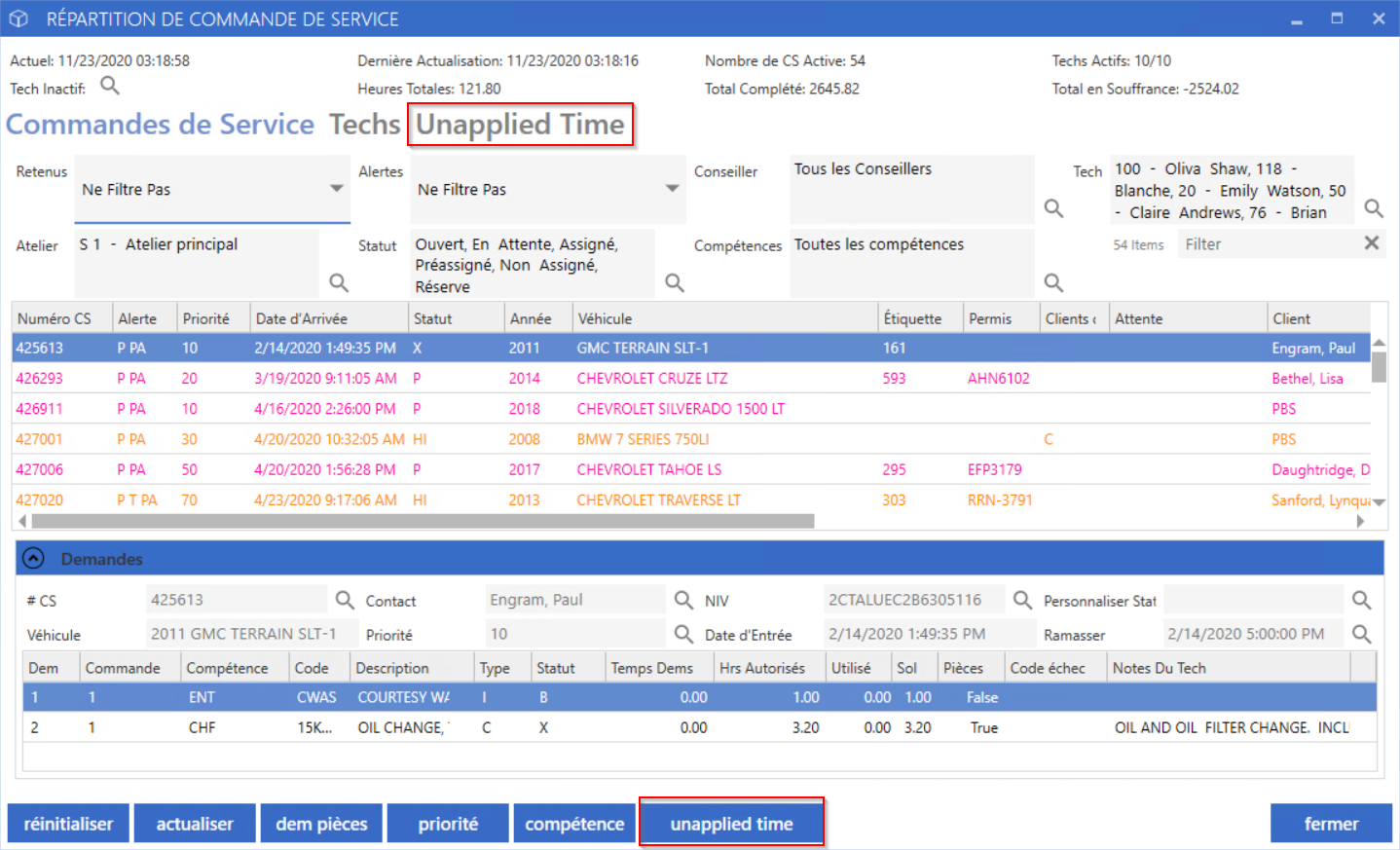This screenshot has height=850, width=1400.
Task: Switch to Techs tab
Action: coord(364,125)
